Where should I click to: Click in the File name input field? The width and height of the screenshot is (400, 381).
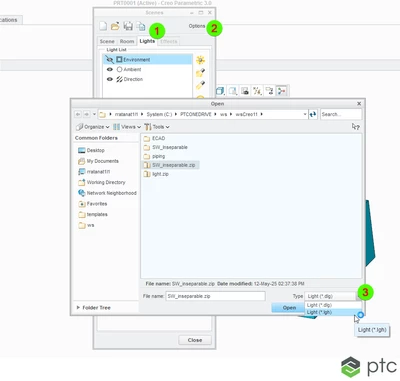coord(215,296)
